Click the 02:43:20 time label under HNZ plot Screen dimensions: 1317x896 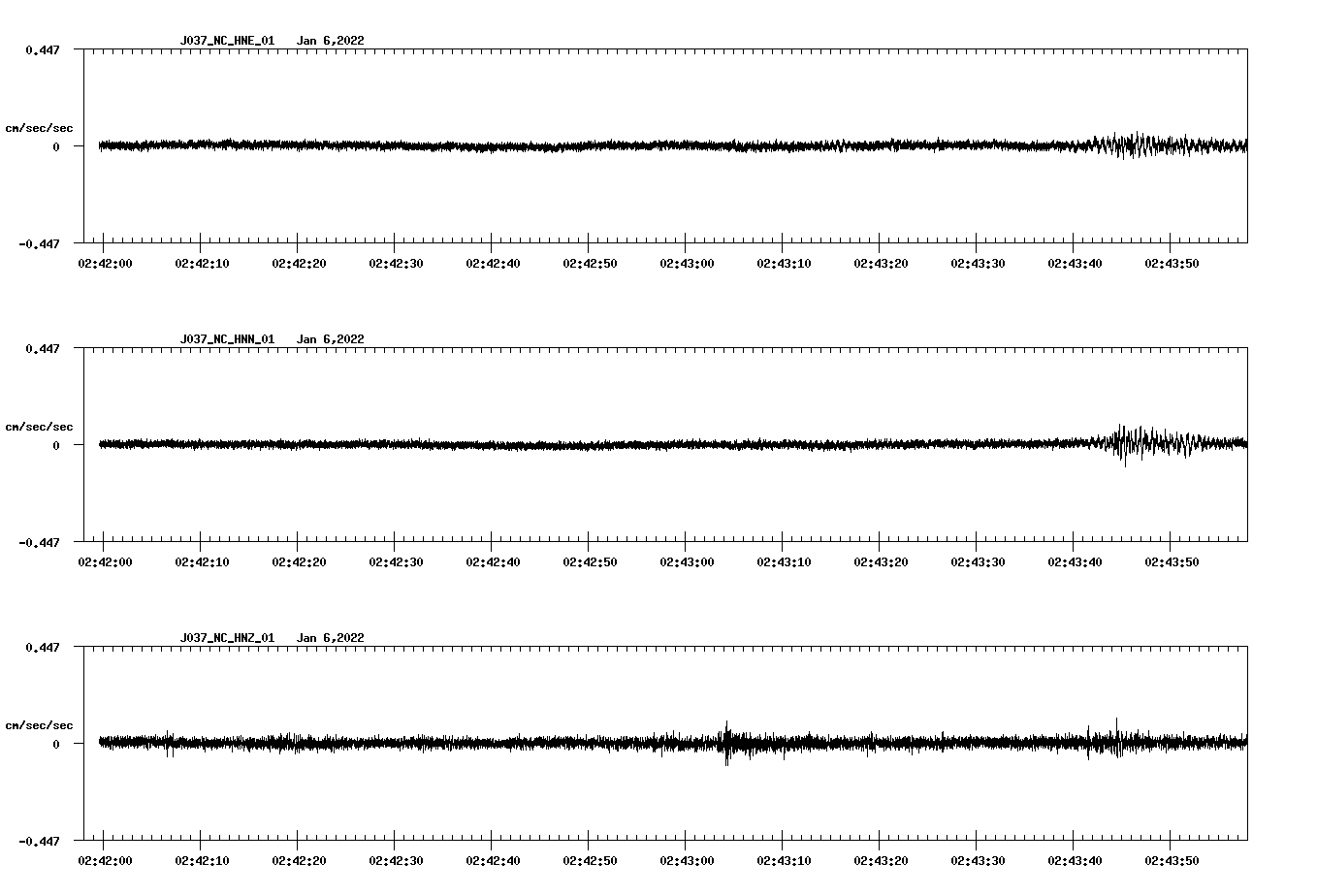point(881,861)
